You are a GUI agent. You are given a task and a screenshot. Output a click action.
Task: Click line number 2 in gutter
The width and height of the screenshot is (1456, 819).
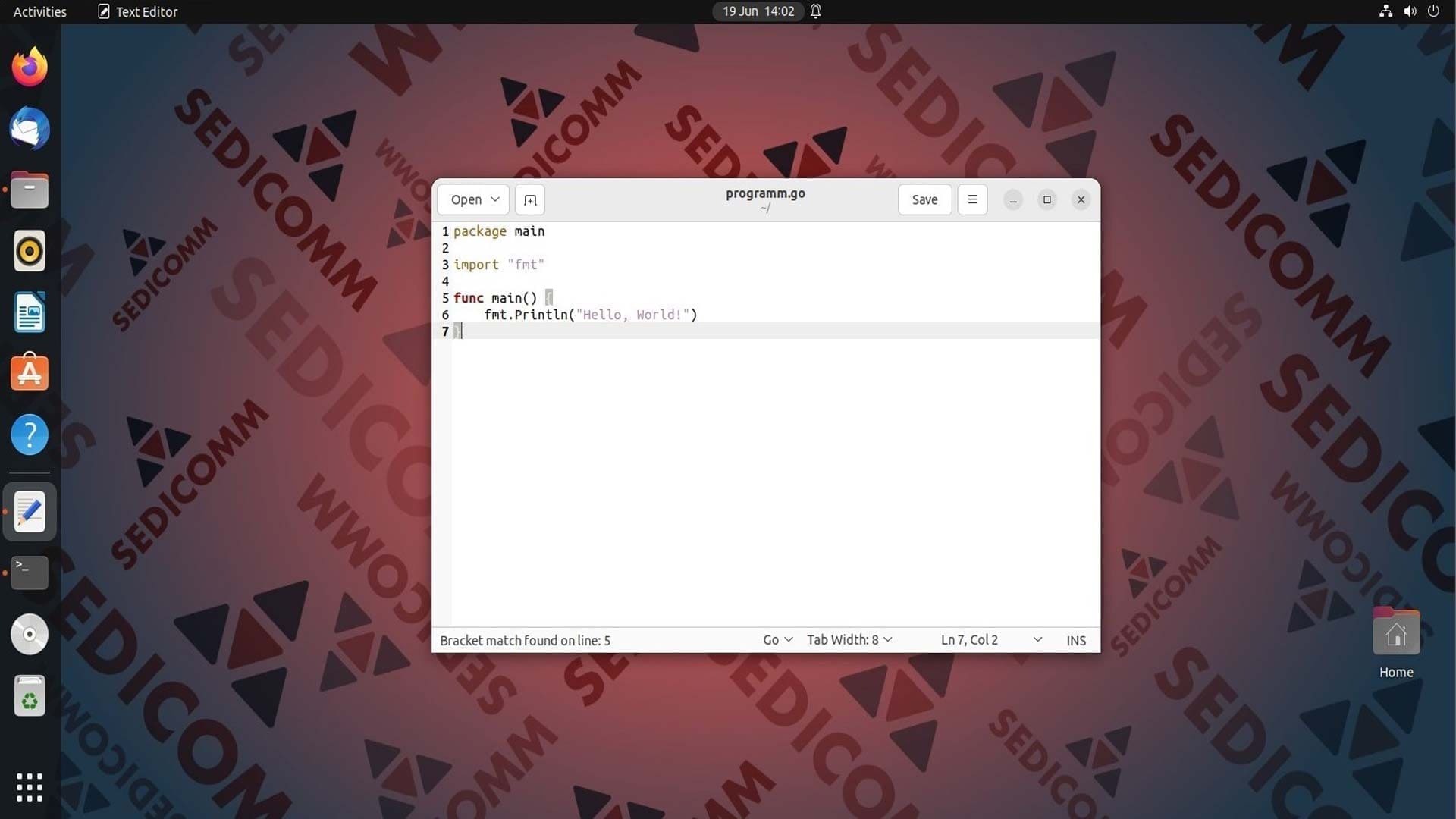click(445, 248)
